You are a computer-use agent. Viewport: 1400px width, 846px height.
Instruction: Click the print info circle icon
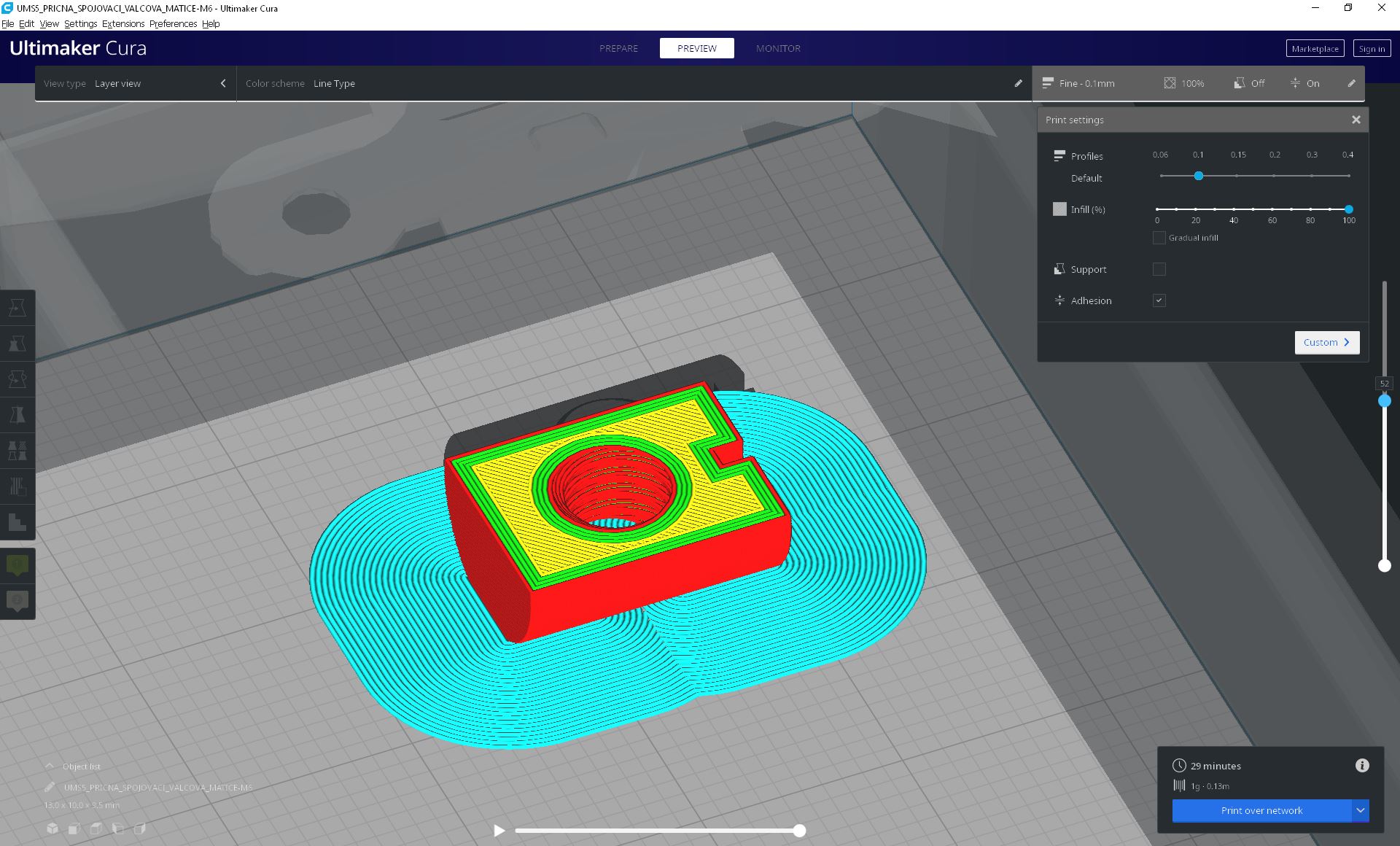click(x=1361, y=765)
